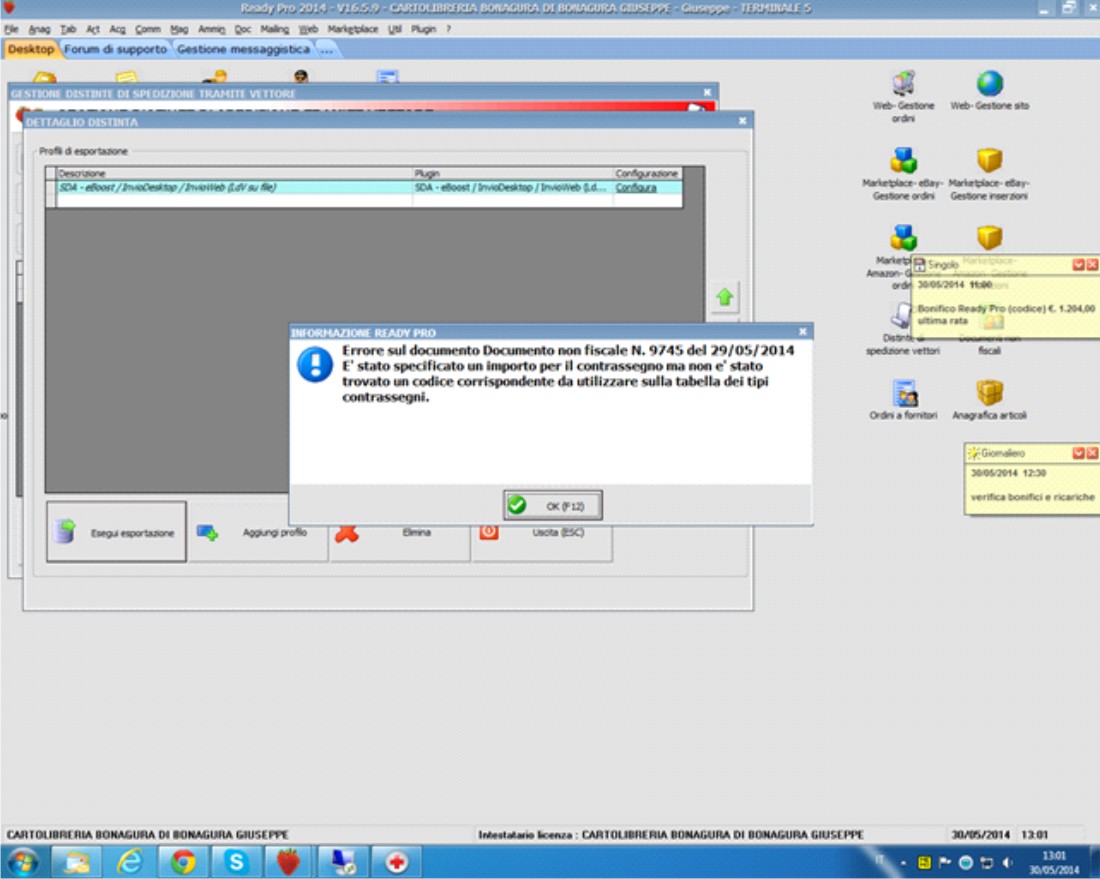Click Elimina button in Dettaglio distinta

(401, 532)
